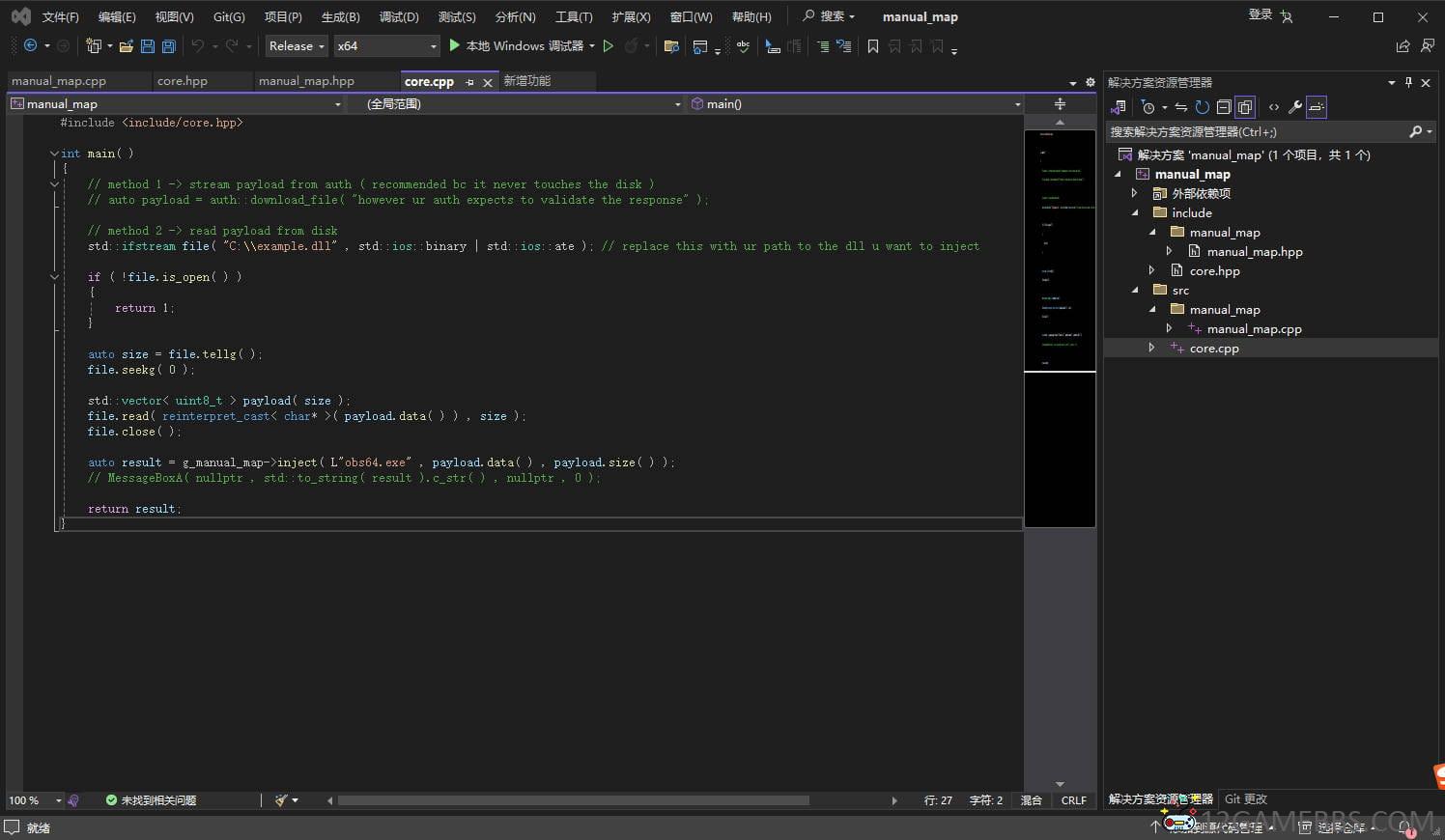Click the Open File folder icon
Screen dimensions: 1445x840
click(126, 46)
